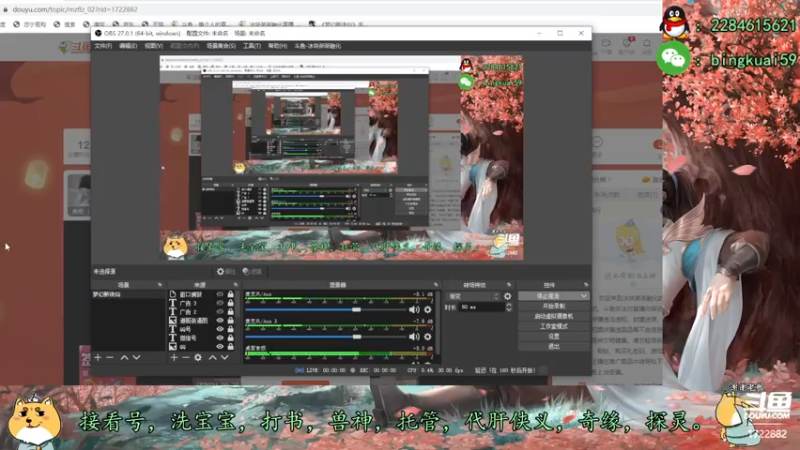Open the 渐变 transition type dropdown
Image resolution: width=800 pixels, height=450 pixels.
click(x=472, y=296)
